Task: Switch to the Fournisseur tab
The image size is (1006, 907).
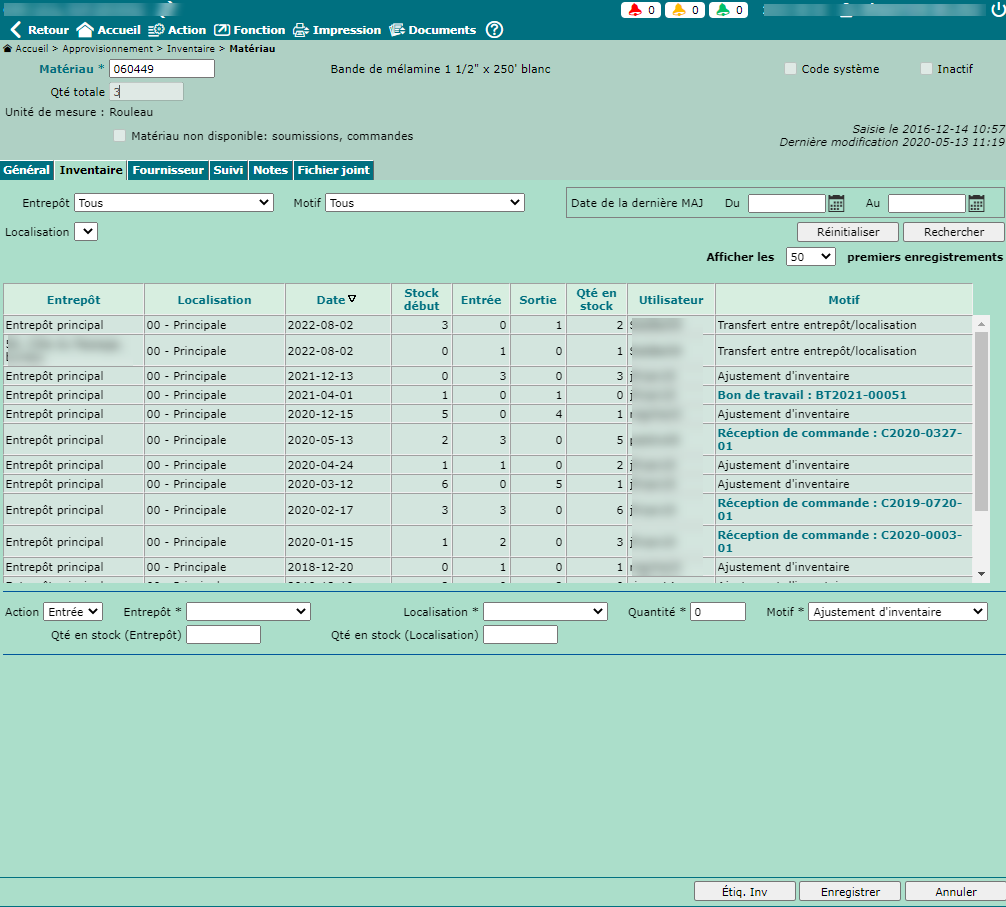Action: pos(168,170)
